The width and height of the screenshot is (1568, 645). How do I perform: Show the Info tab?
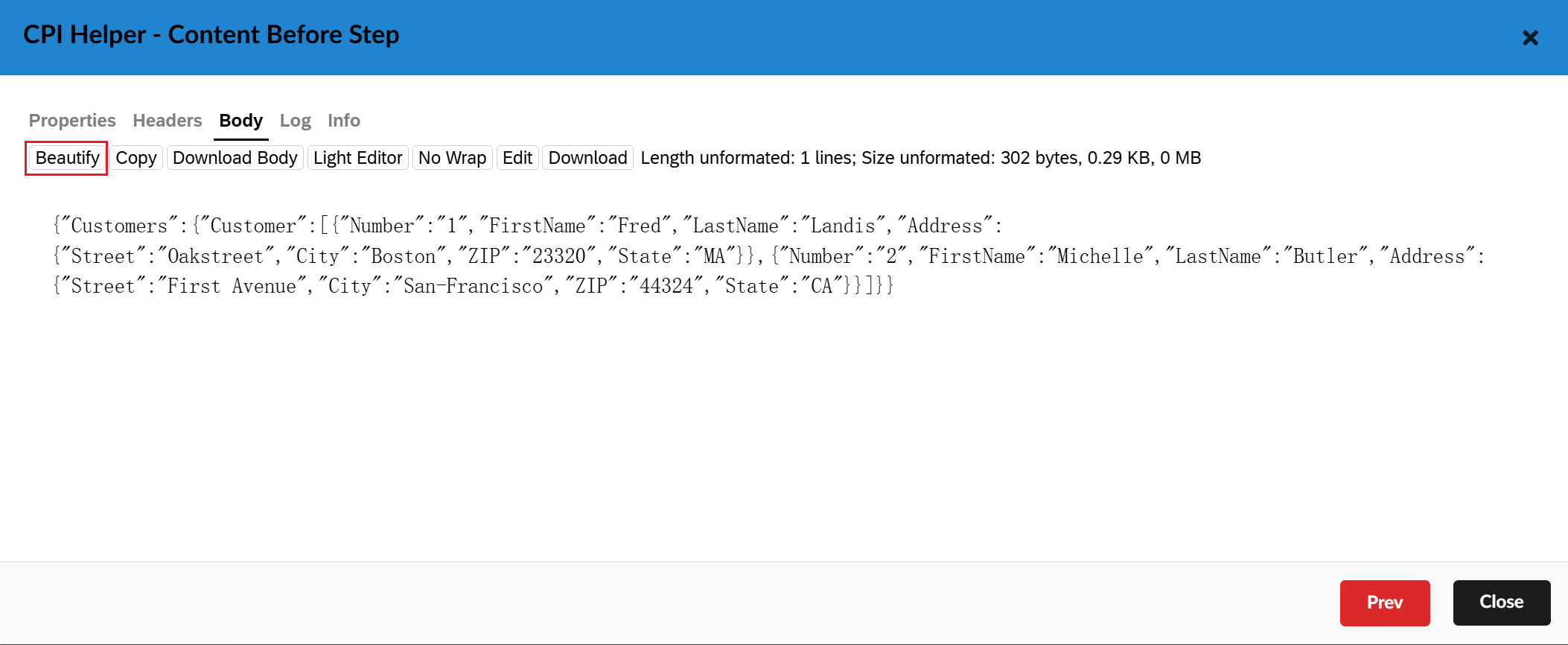[x=343, y=121]
